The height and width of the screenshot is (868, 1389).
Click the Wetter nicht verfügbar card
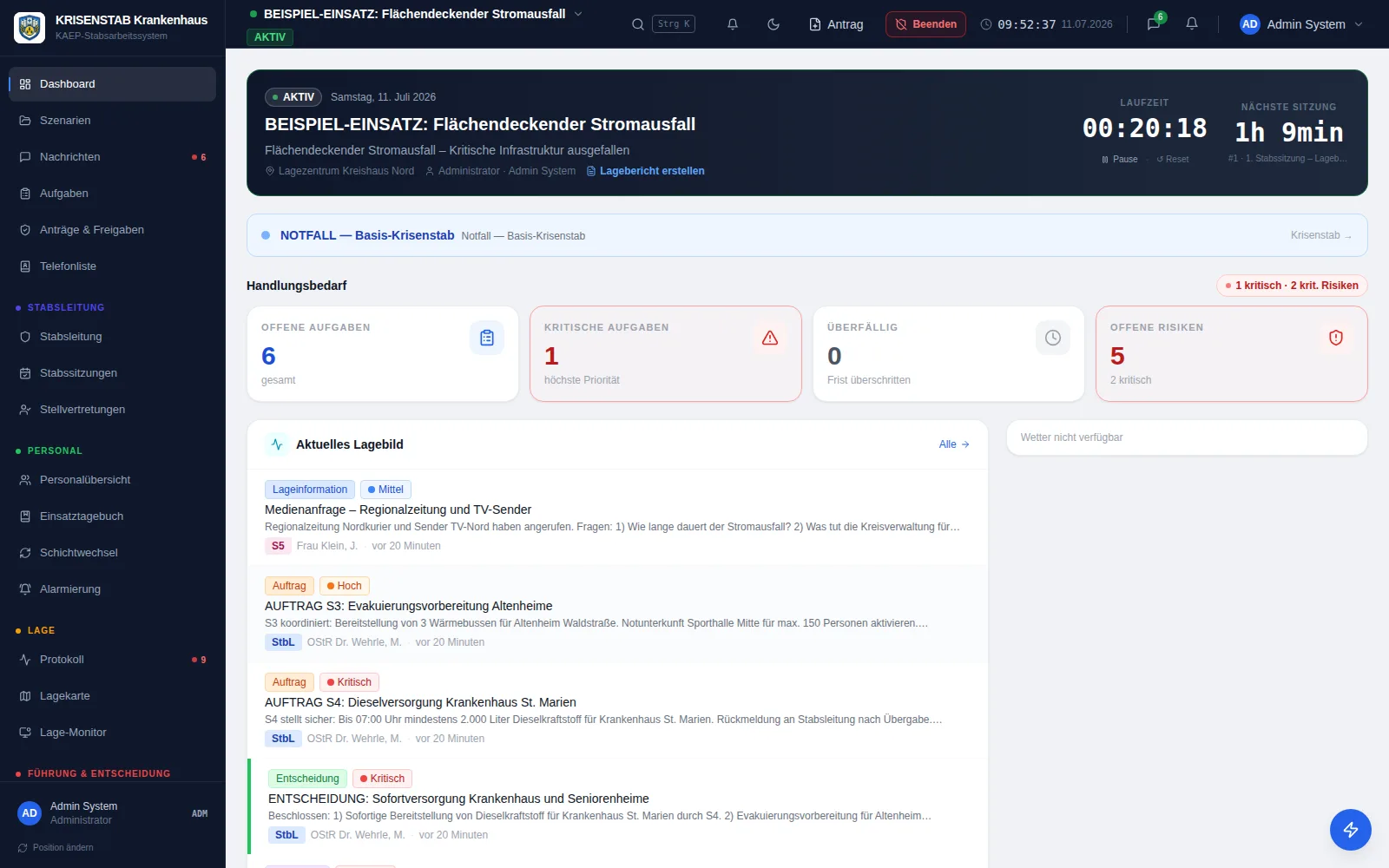coord(1187,437)
